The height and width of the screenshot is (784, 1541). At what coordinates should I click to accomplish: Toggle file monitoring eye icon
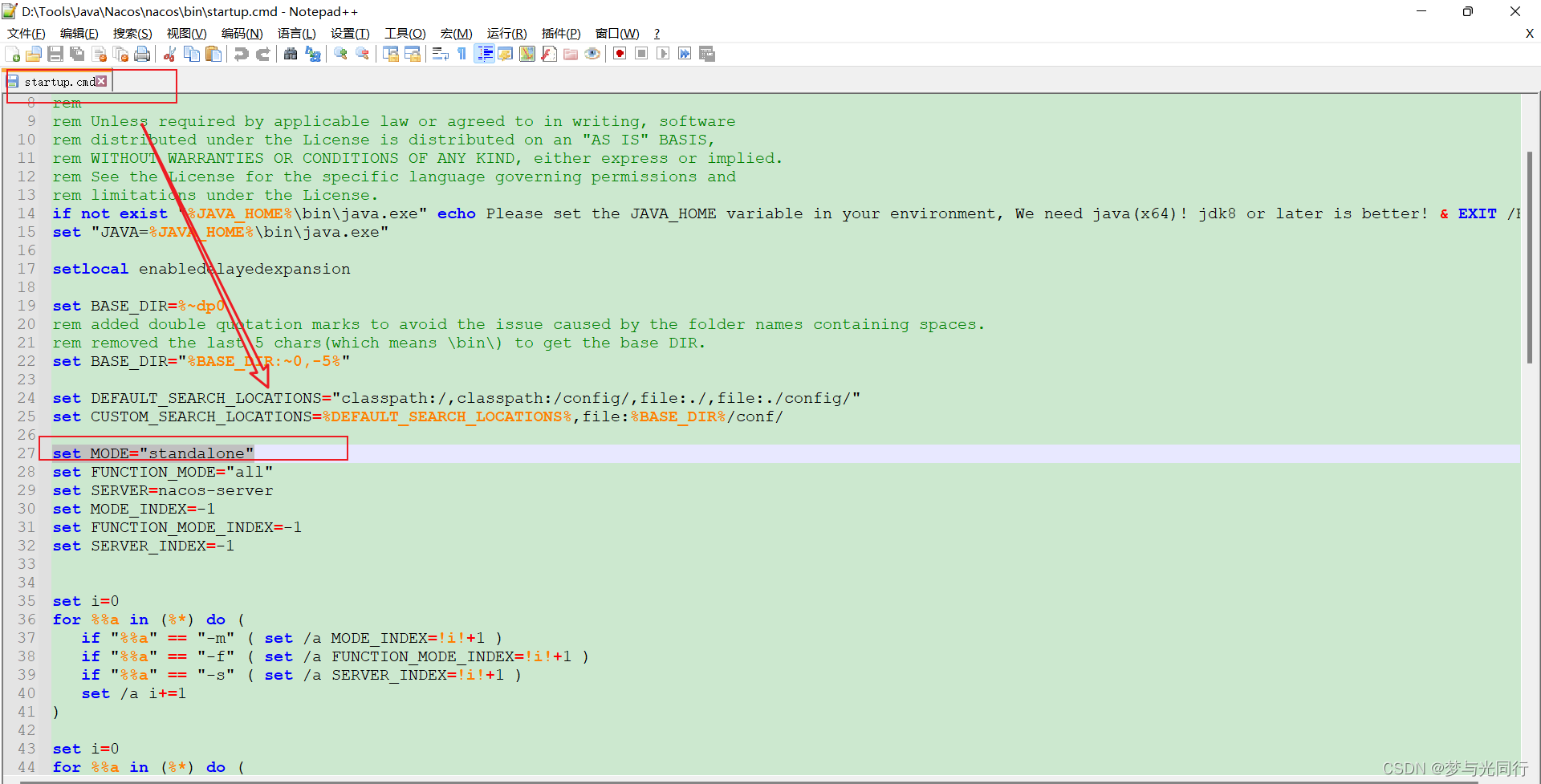[x=592, y=54]
